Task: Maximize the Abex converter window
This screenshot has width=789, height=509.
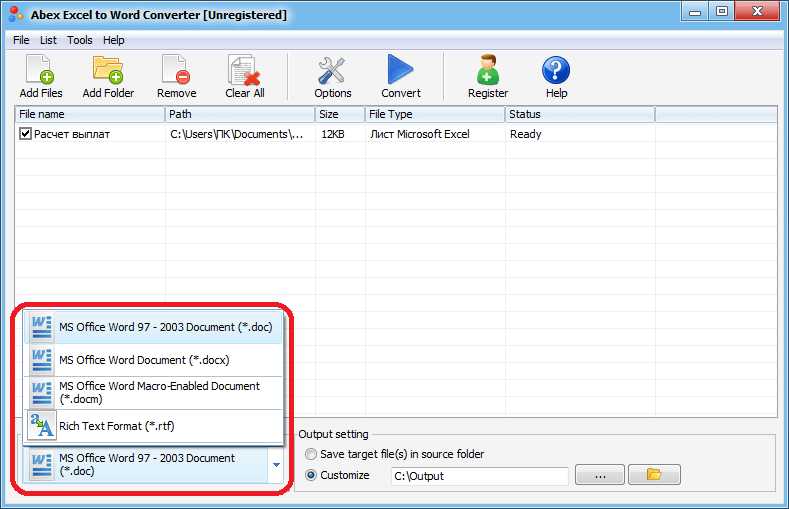Action: click(x=722, y=11)
